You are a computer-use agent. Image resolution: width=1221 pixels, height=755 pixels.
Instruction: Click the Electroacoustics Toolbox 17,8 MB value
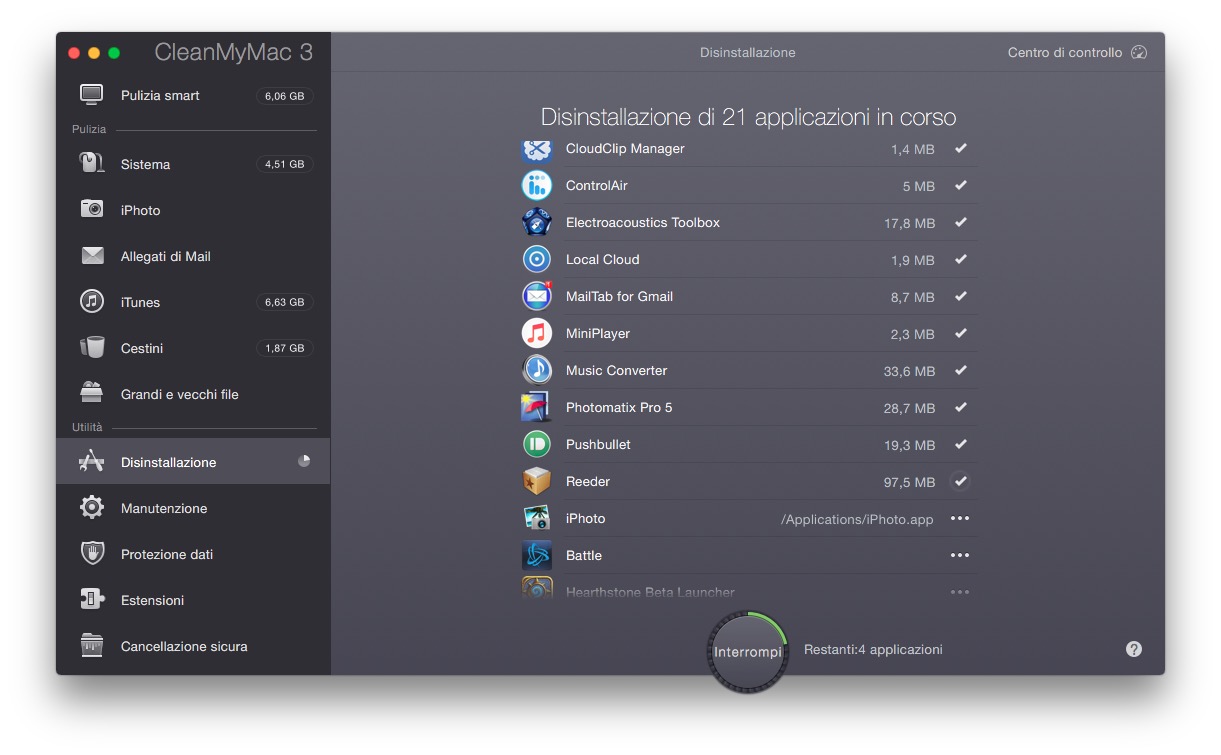pyautogui.click(x=909, y=223)
